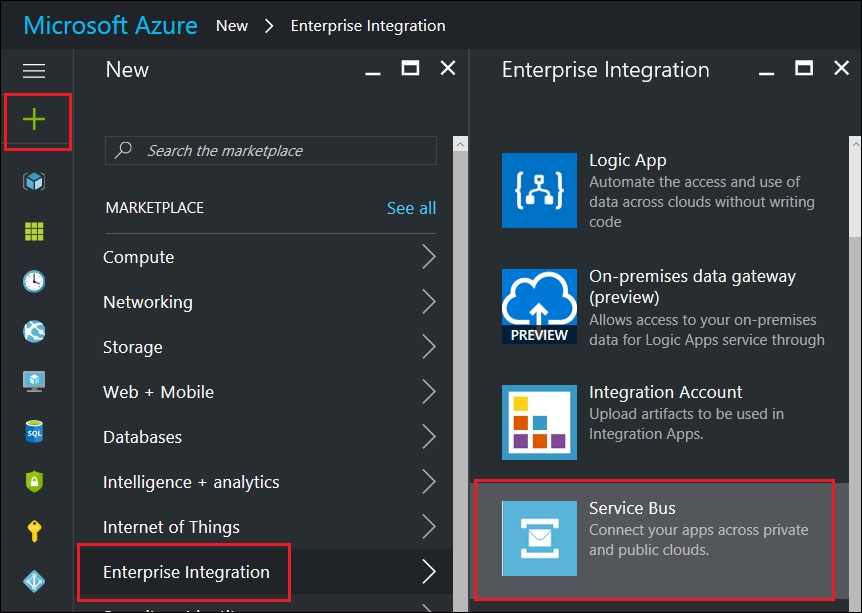This screenshot has width=862, height=613.
Task: Click the Integration Account description text
Action: tap(687, 424)
